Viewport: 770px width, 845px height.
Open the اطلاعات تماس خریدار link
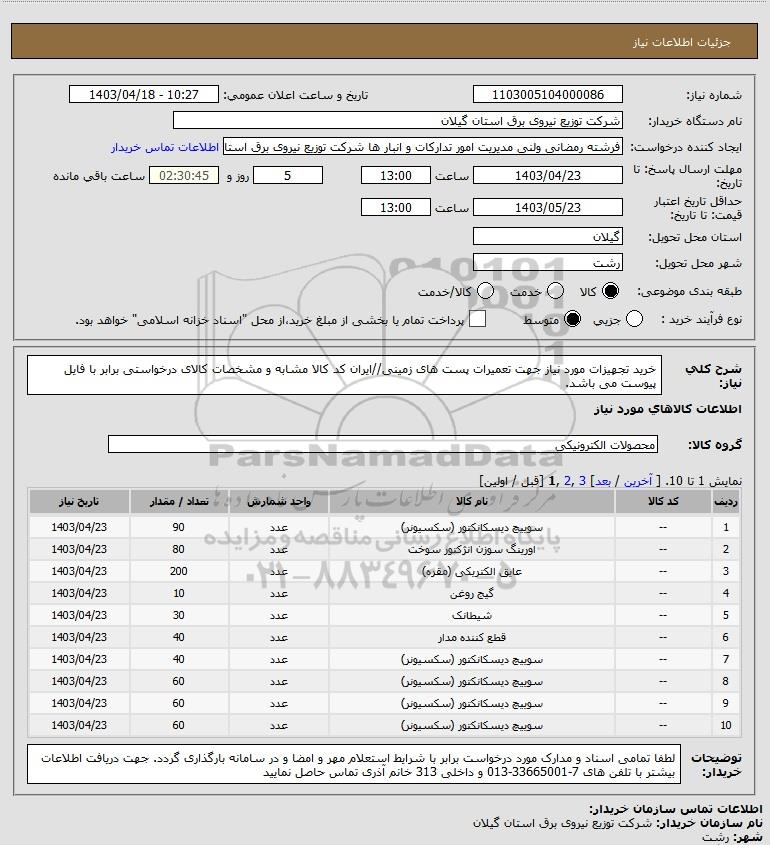click(x=165, y=147)
